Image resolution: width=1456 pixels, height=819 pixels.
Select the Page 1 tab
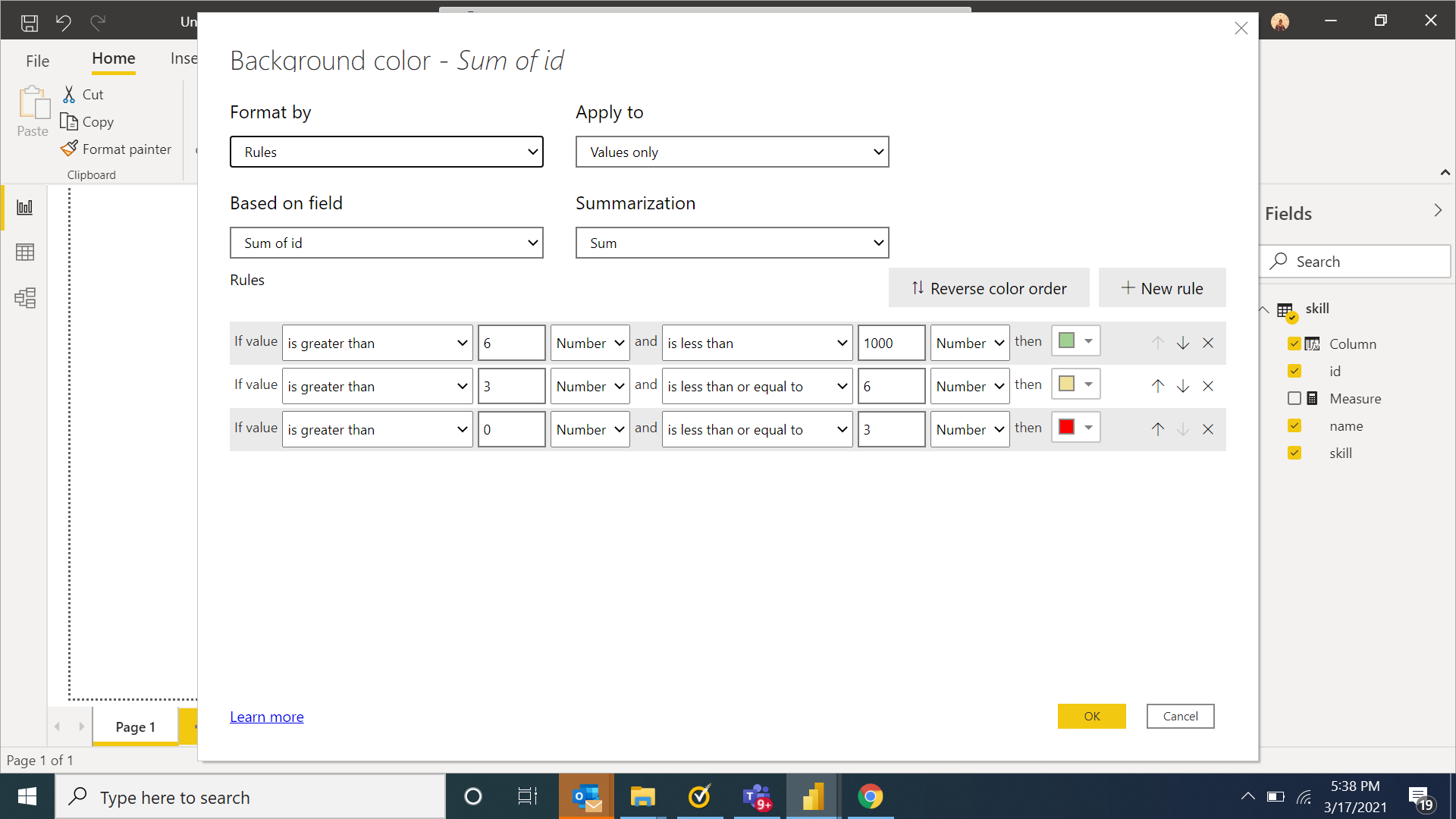point(135,726)
